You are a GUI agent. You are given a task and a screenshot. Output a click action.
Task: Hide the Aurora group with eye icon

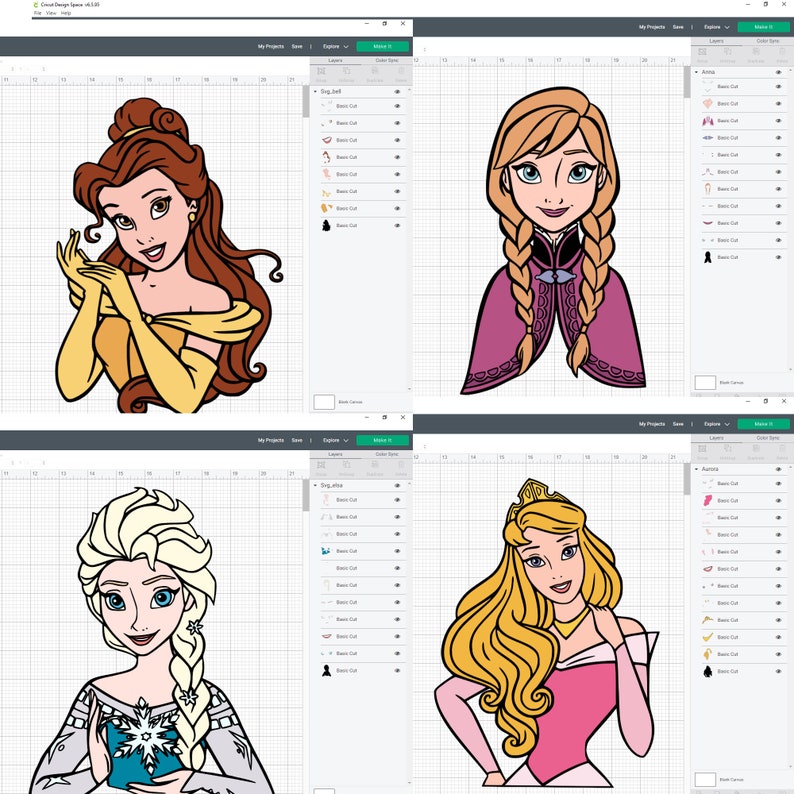click(x=779, y=469)
